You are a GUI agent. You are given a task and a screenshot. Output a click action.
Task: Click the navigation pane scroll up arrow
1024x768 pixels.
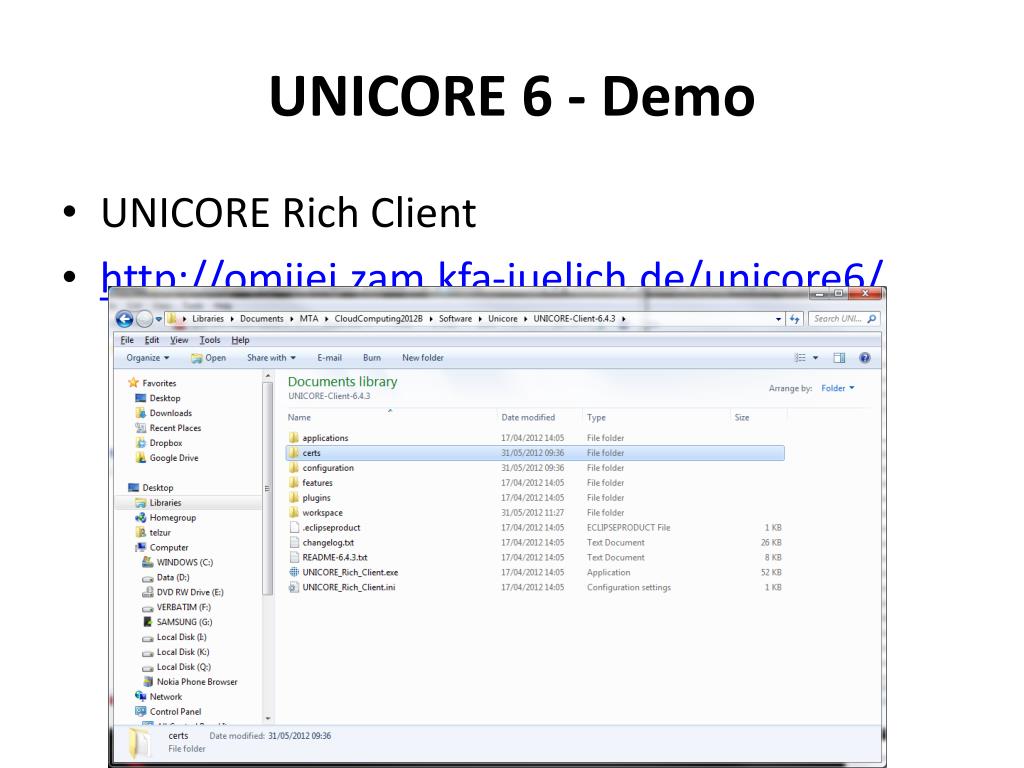267,377
